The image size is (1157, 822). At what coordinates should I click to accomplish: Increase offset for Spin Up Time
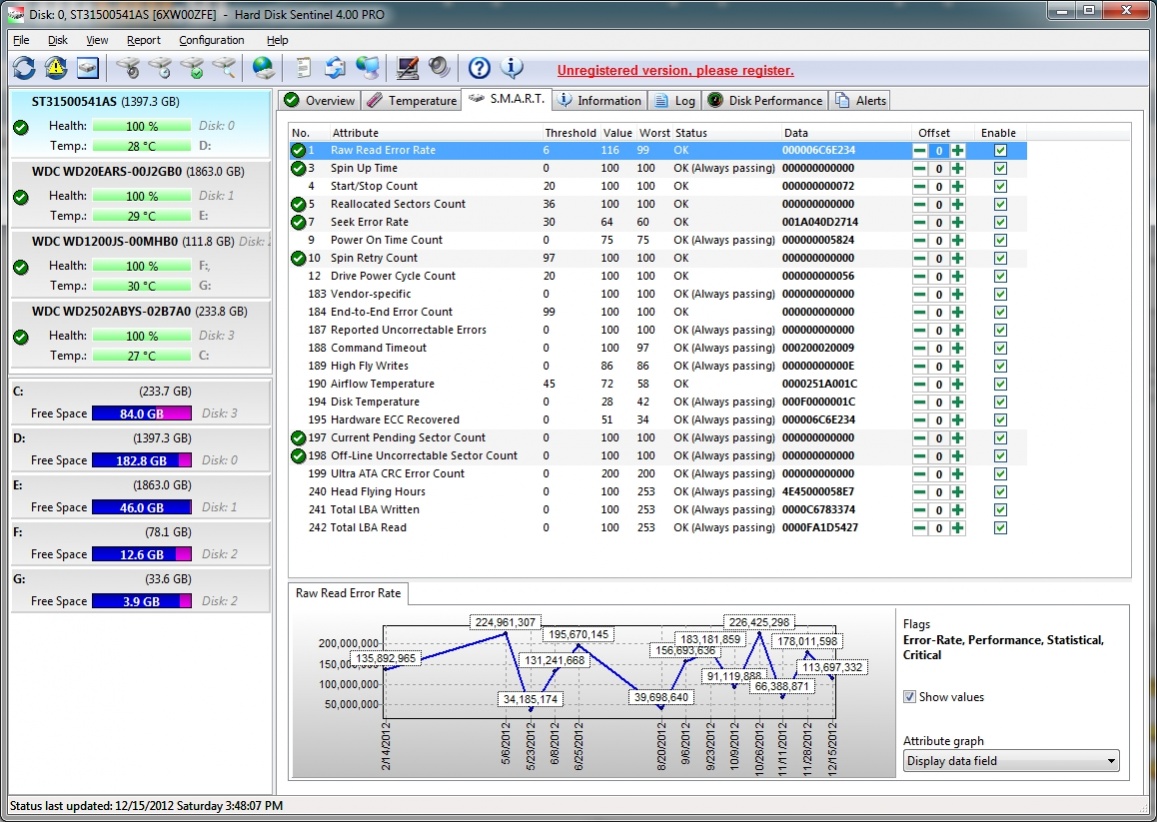[x=958, y=168]
